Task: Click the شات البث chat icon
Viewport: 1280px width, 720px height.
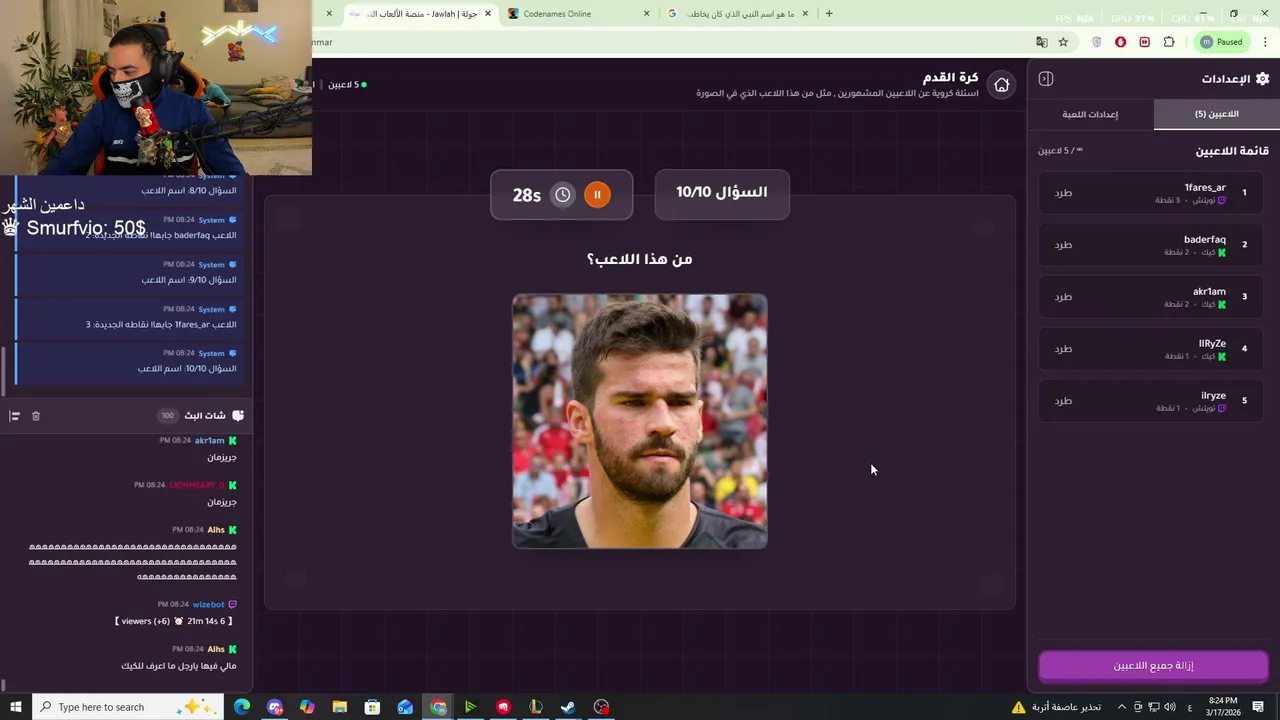Action: 238,416
